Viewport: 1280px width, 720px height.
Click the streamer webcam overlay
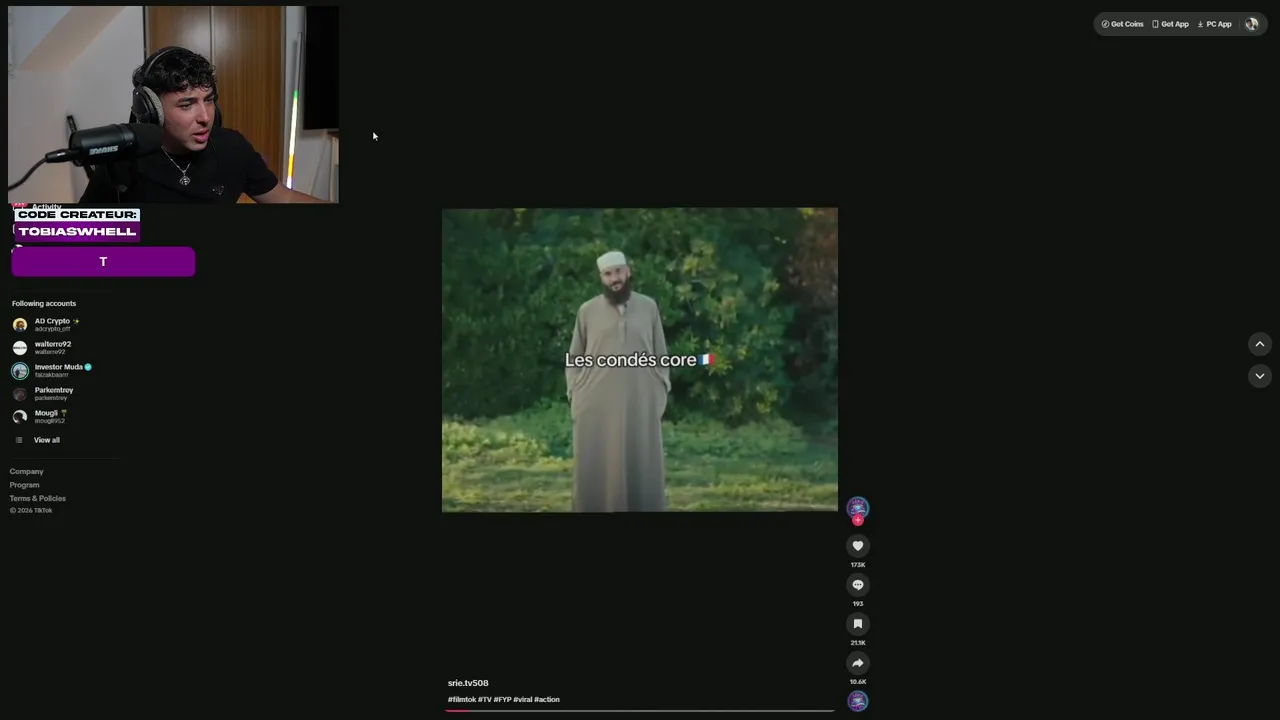(x=173, y=104)
